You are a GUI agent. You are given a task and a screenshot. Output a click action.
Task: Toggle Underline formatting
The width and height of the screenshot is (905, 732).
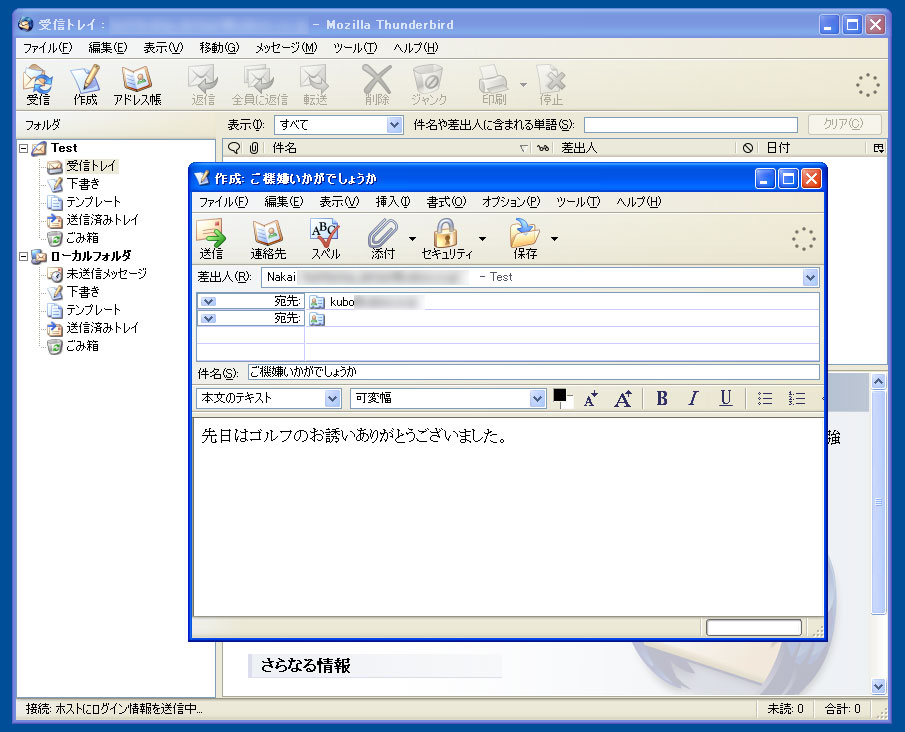pos(726,398)
